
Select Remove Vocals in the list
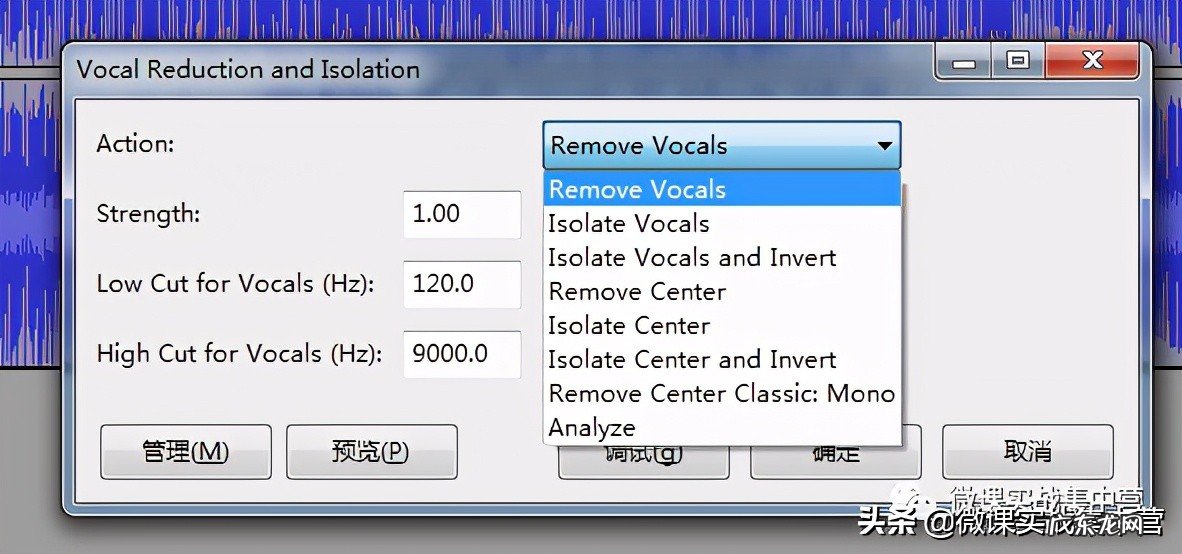click(722, 188)
